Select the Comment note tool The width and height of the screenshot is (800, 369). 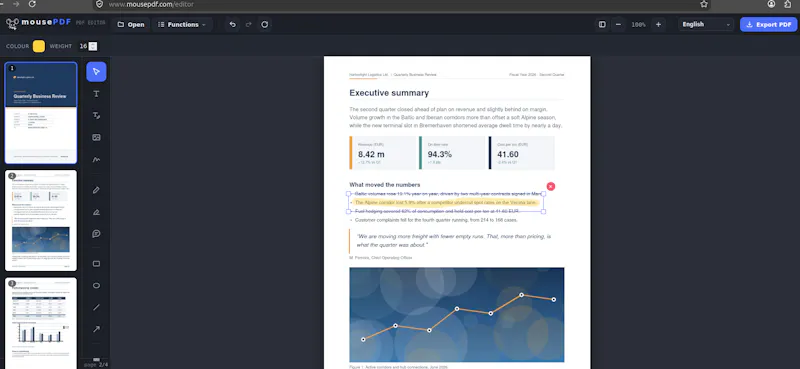pyautogui.click(x=96, y=234)
